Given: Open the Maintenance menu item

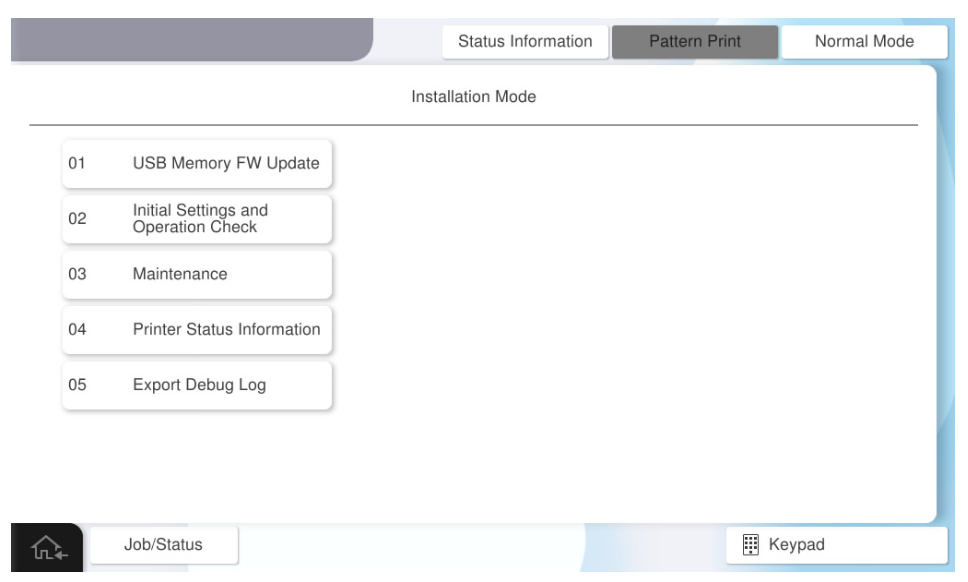Looking at the screenshot, I should click(x=180, y=274).
